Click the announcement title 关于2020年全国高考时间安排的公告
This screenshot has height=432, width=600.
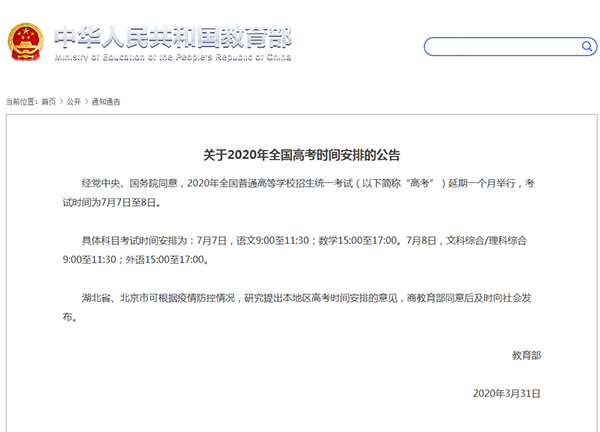click(x=302, y=155)
